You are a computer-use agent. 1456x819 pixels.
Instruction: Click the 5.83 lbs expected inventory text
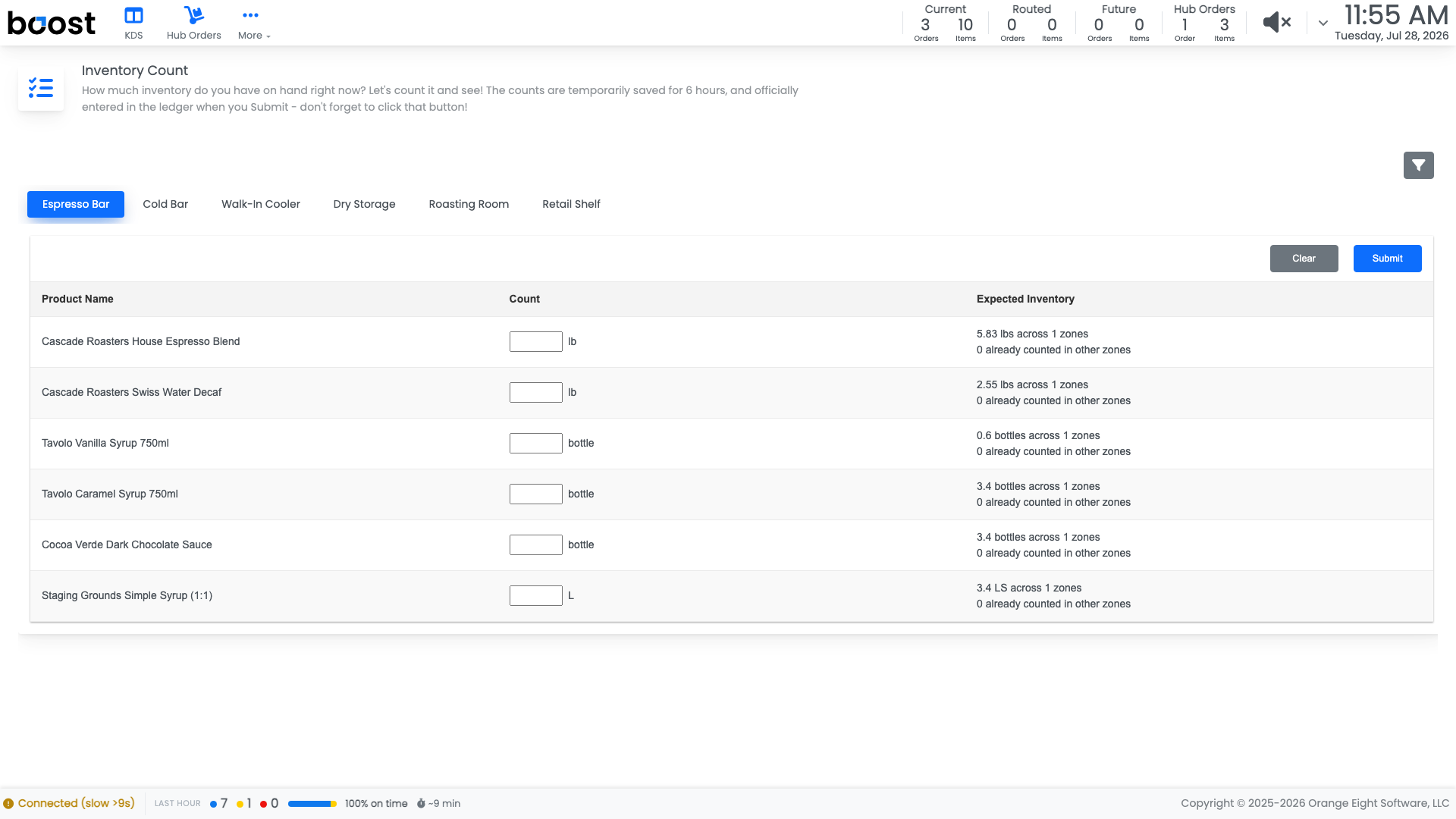1032,334
